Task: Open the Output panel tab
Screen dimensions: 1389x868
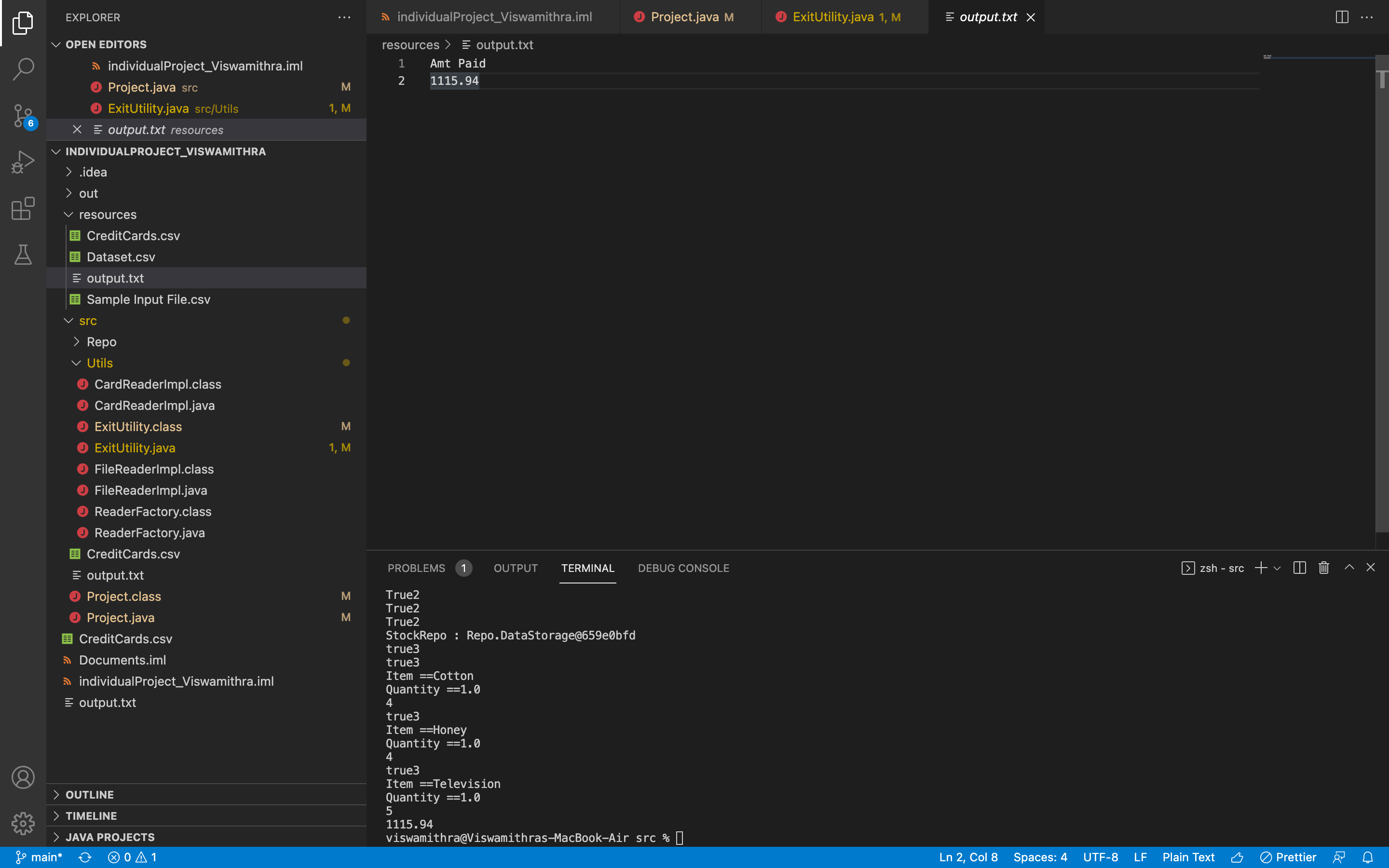Action: 516,568
